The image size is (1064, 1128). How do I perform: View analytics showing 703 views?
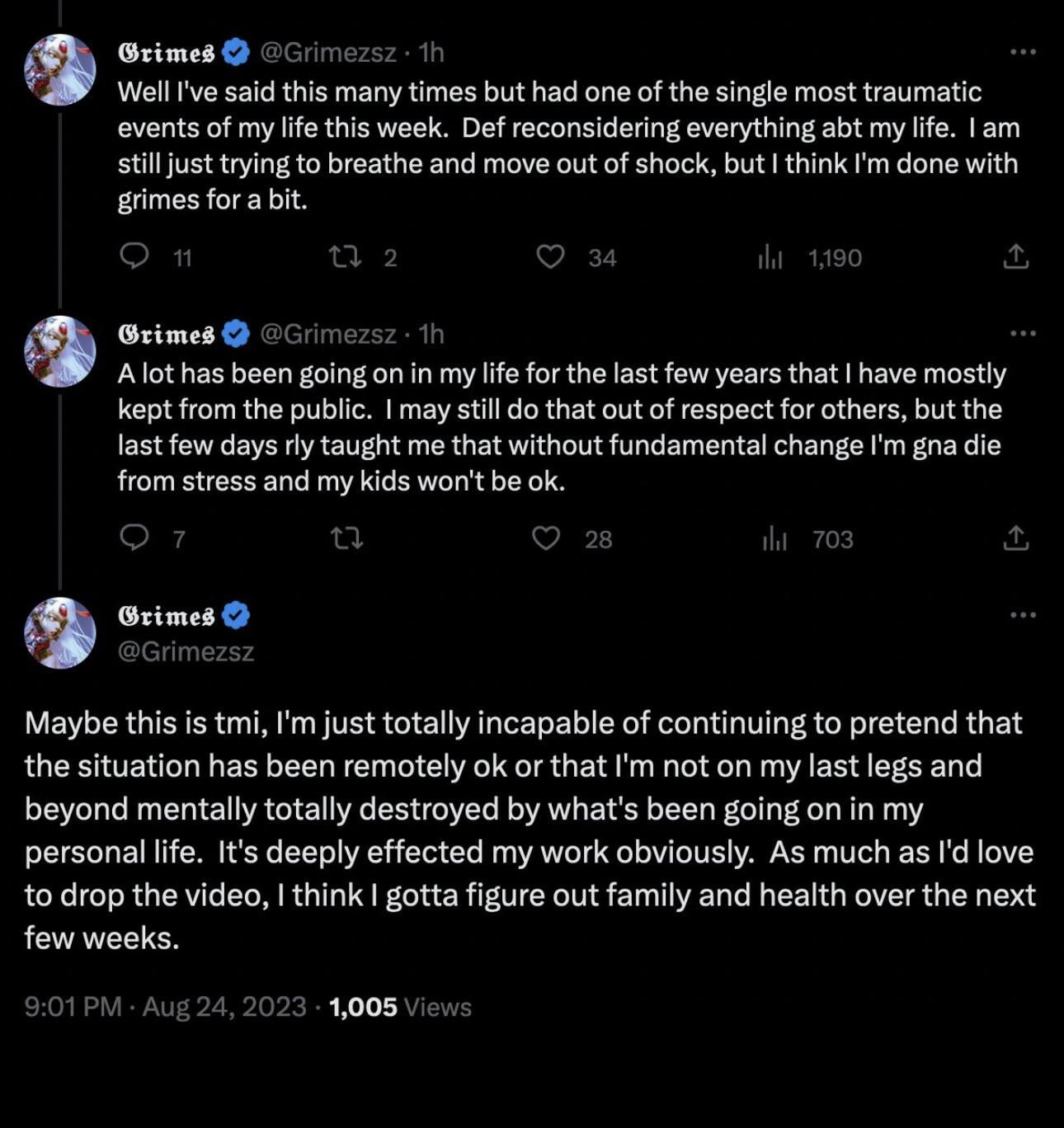coord(774,539)
